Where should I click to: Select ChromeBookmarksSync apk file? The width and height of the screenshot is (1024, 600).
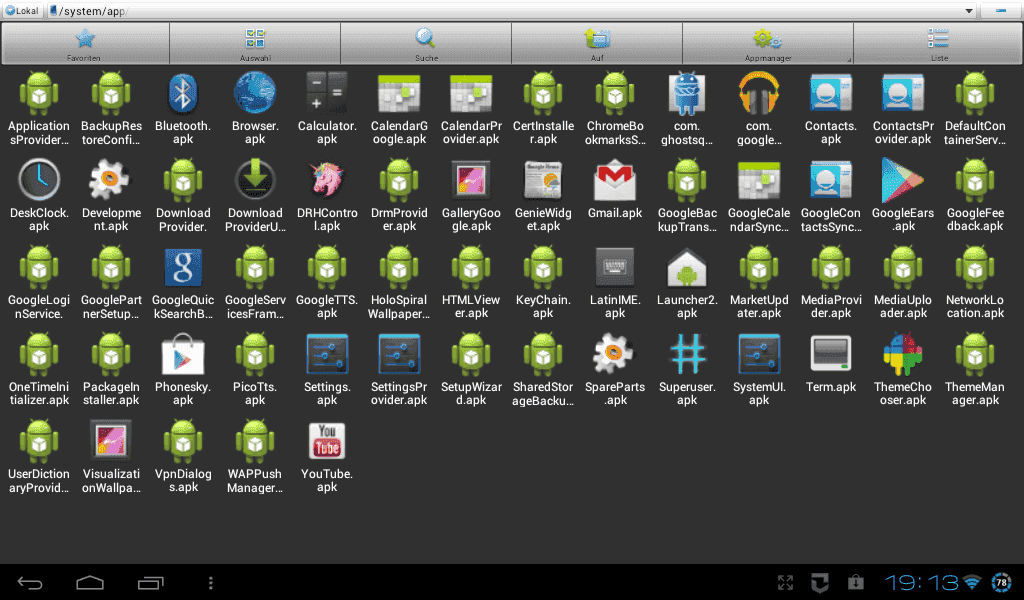click(615, 93)
